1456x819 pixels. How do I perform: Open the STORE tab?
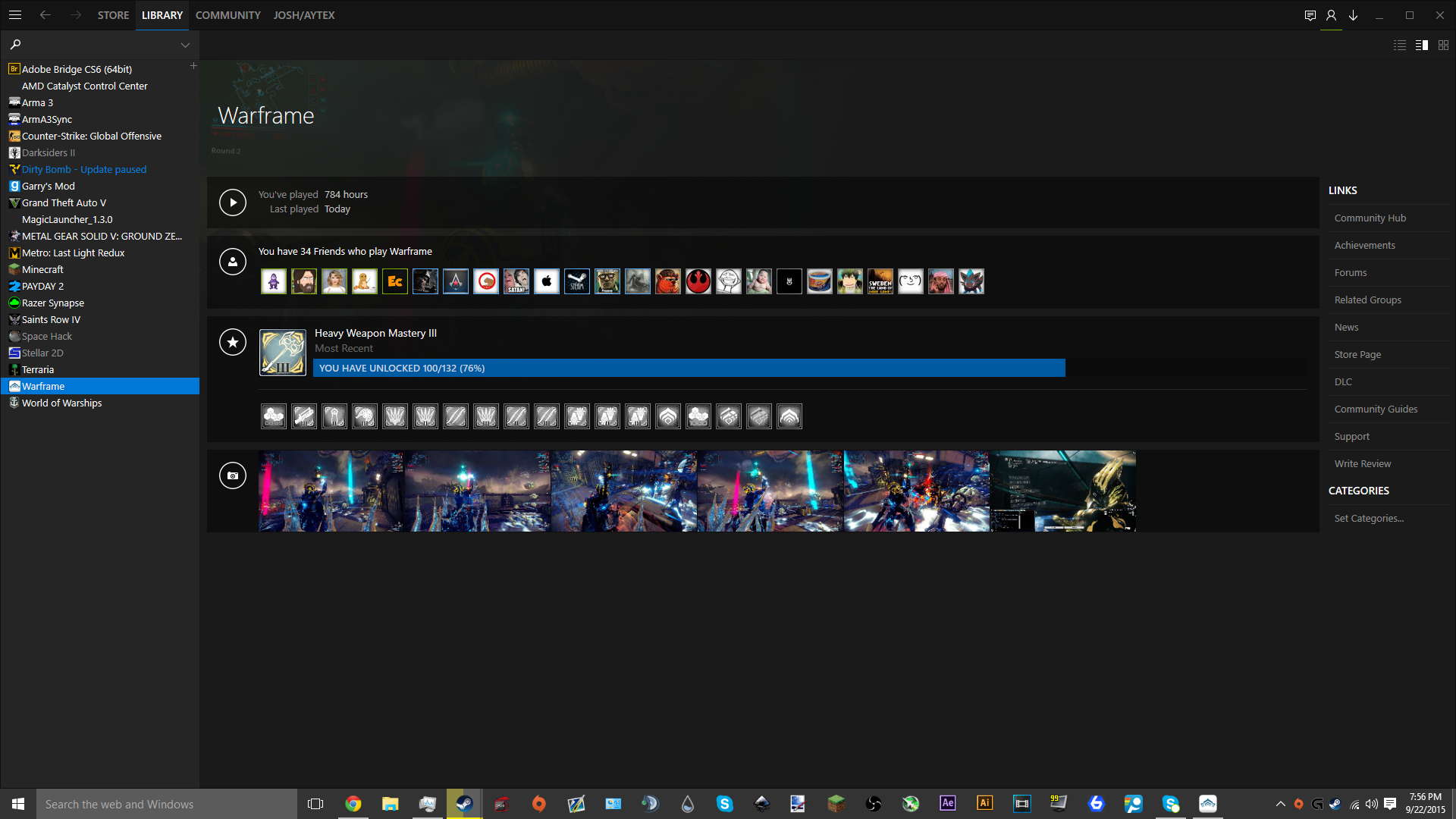click(x=114, y=15)
